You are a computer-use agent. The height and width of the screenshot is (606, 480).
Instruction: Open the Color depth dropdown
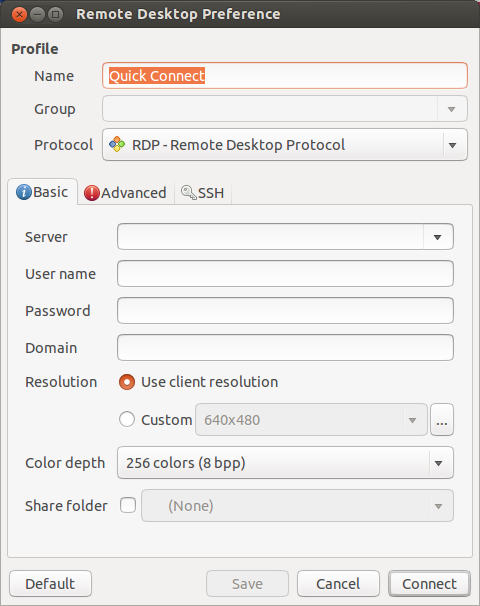pos(285,463)
